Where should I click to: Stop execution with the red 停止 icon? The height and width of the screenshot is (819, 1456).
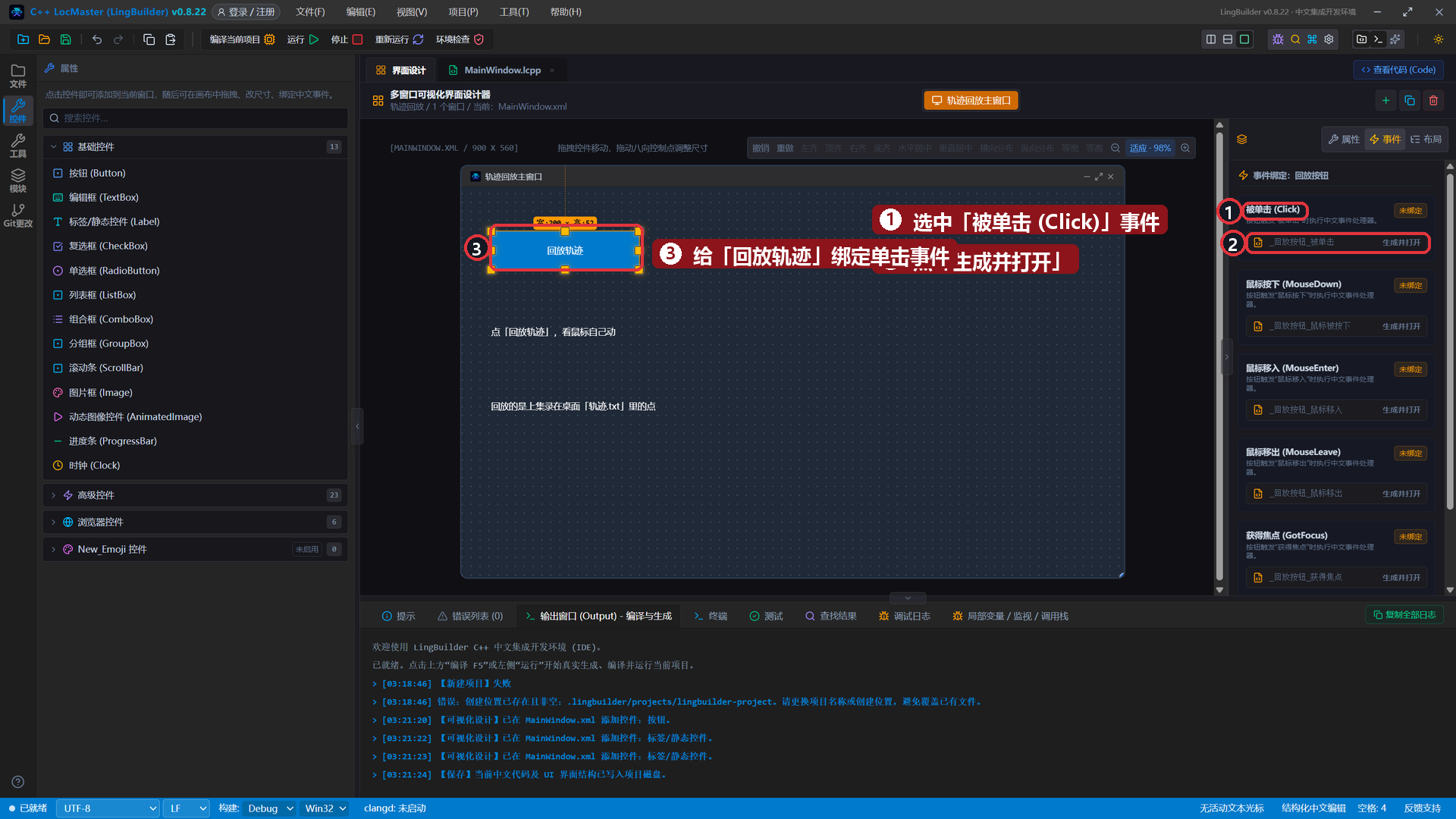(347, 39)
